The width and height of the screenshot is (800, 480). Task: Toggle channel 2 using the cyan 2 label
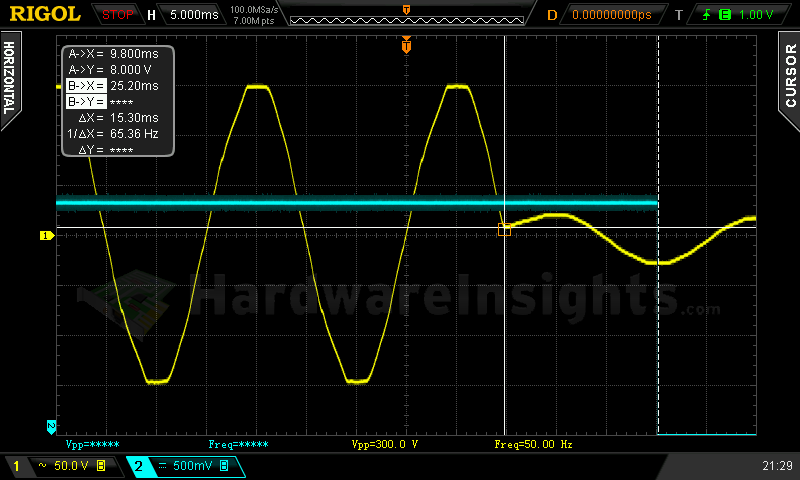pyautogui.click(x=139, y=466)
